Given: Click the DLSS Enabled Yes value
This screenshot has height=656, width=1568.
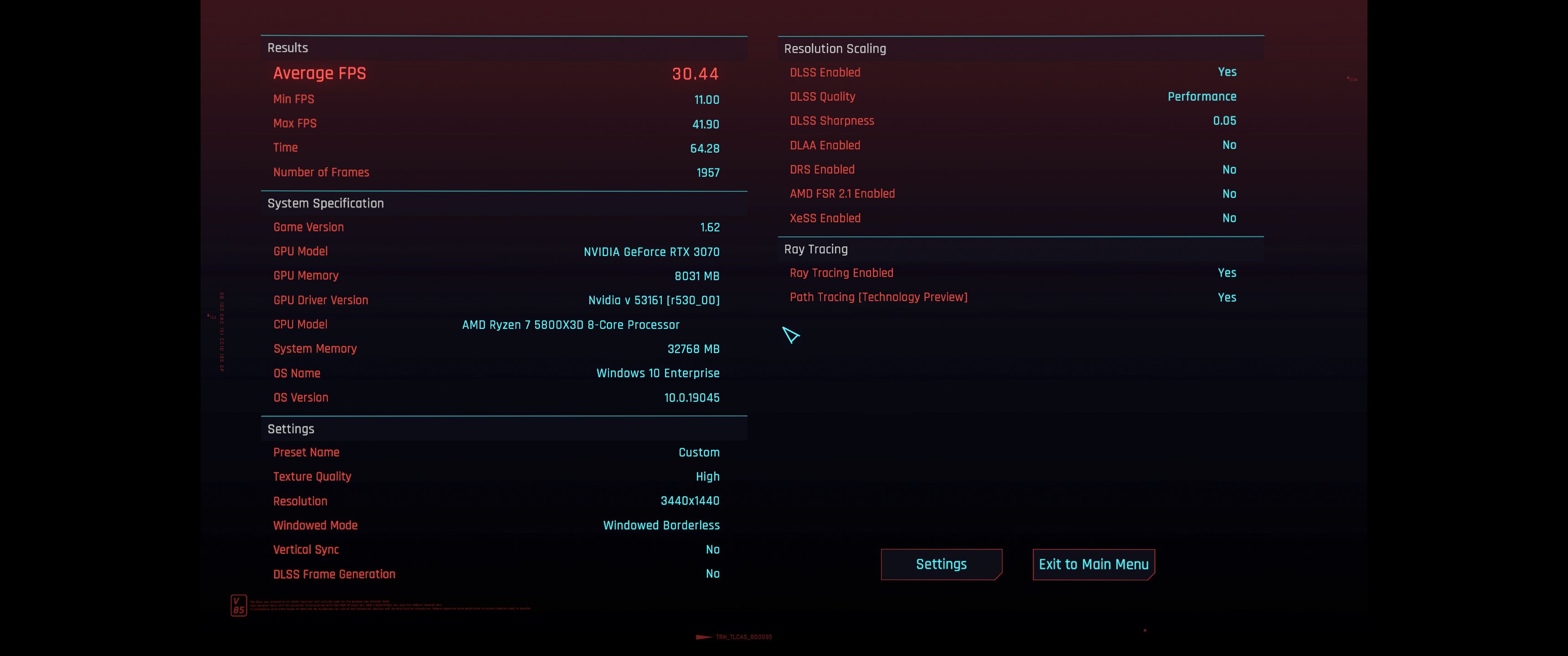Looking at the screenshot, I should tap(1227, 72).
